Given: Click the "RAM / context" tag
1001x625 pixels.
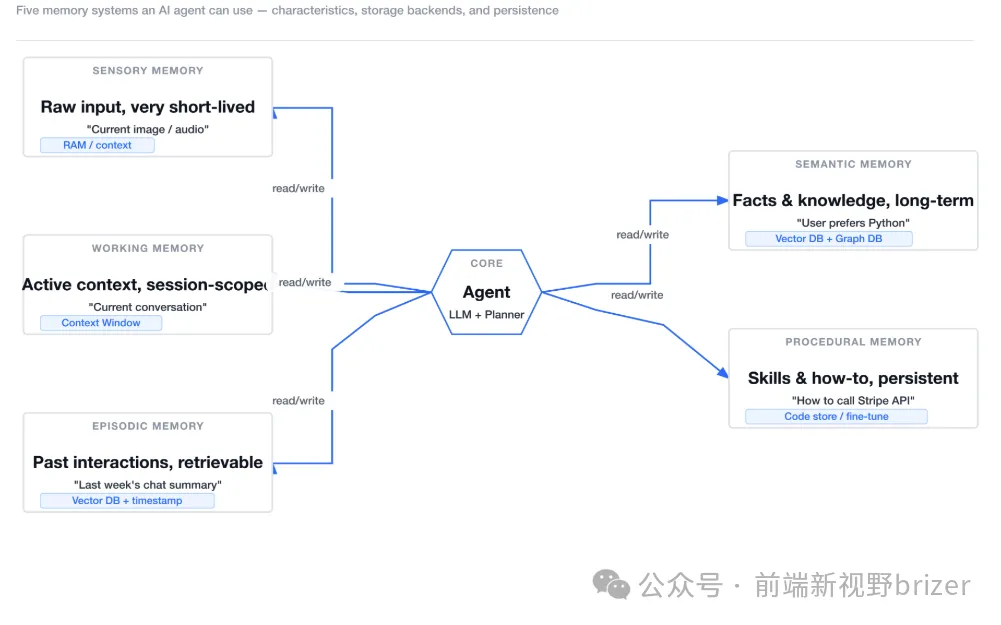Looking at the screenshot, I should [97, 145].
